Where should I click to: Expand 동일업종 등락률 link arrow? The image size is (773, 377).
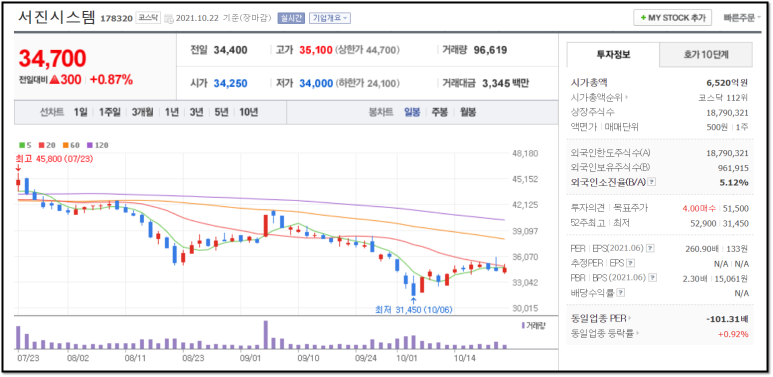[637, 334]
